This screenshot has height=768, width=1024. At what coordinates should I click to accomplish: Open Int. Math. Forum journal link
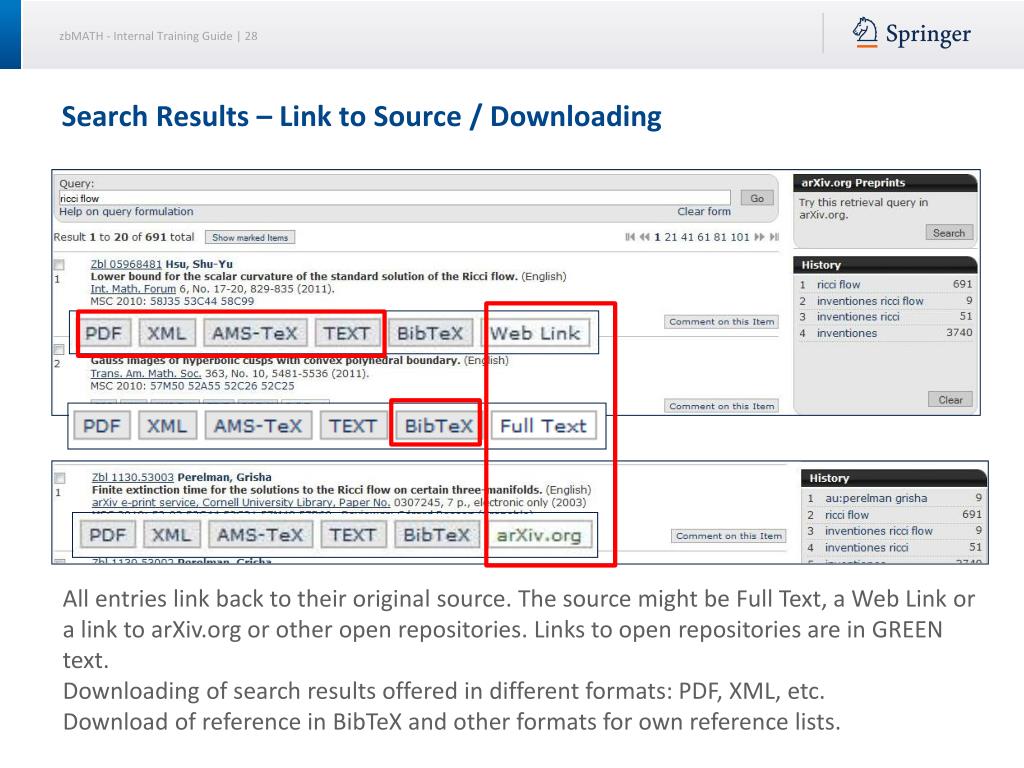133,289
